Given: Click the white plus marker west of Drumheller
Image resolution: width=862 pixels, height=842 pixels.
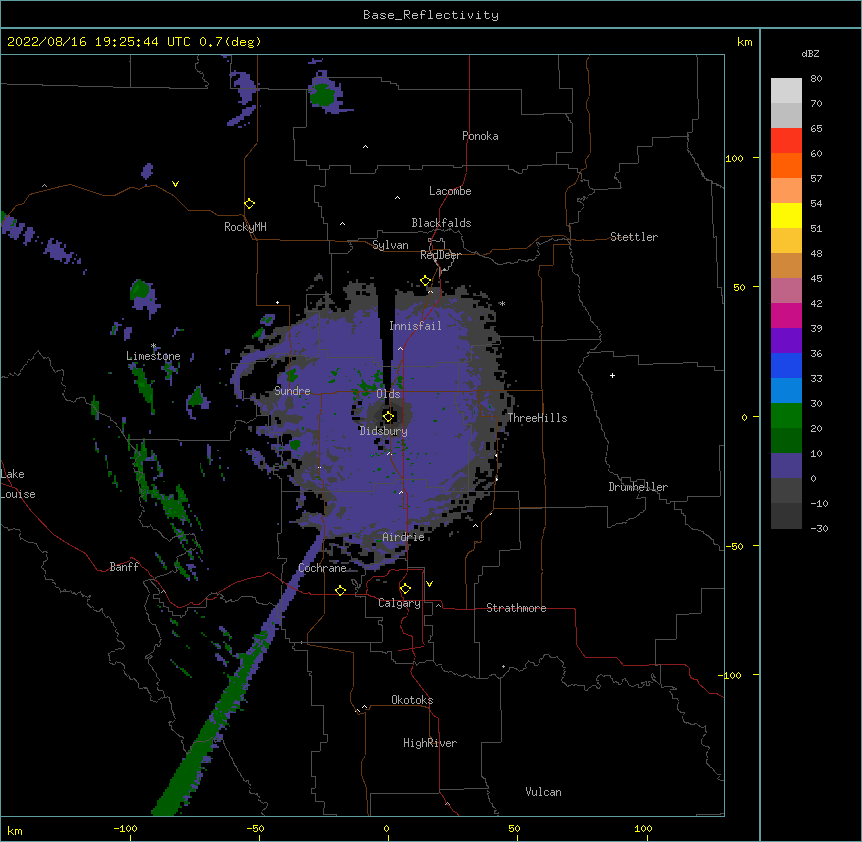Looking at the screenshot, I should 612,375.
